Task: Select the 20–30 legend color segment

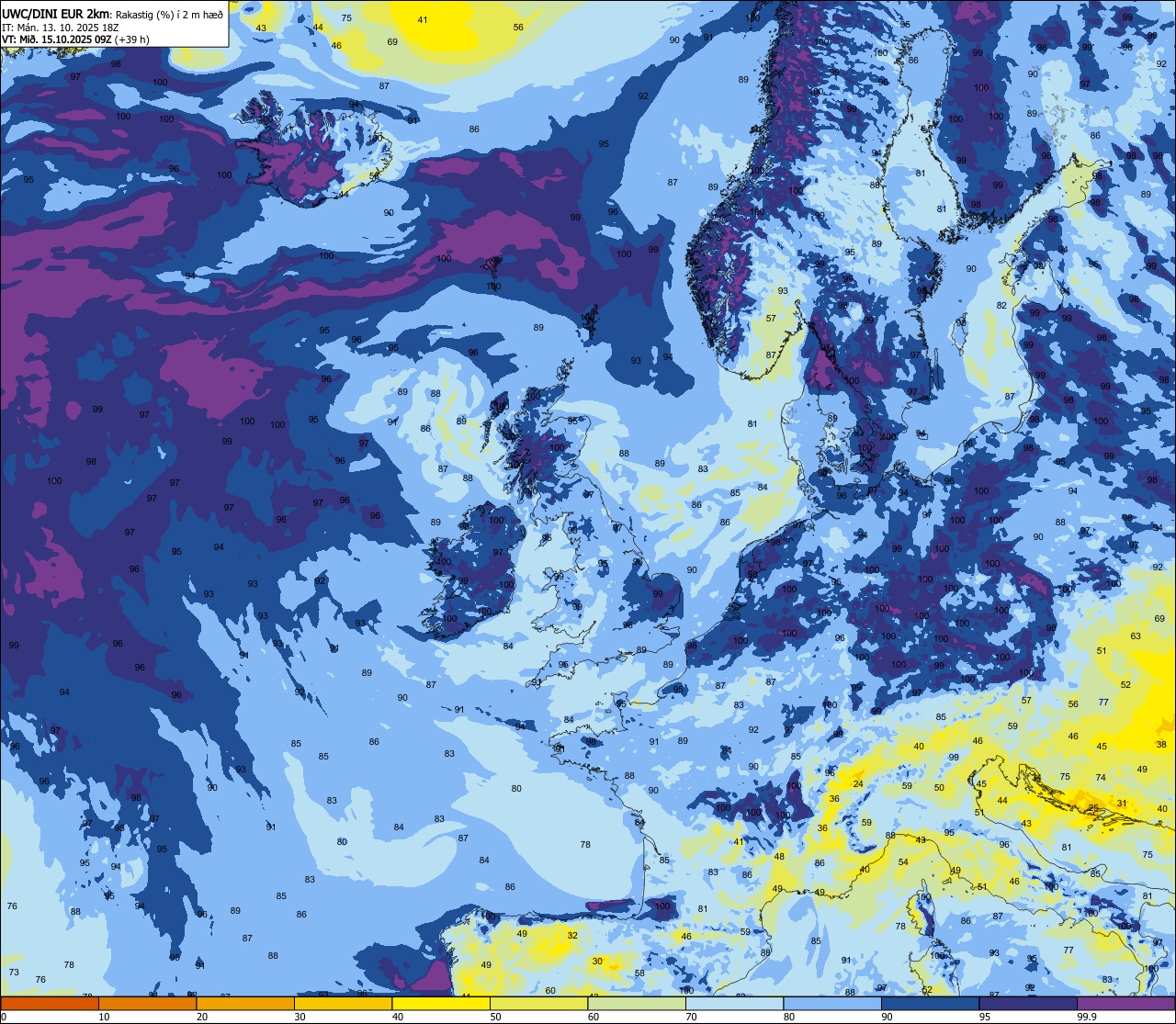Action: point(245,1003)
